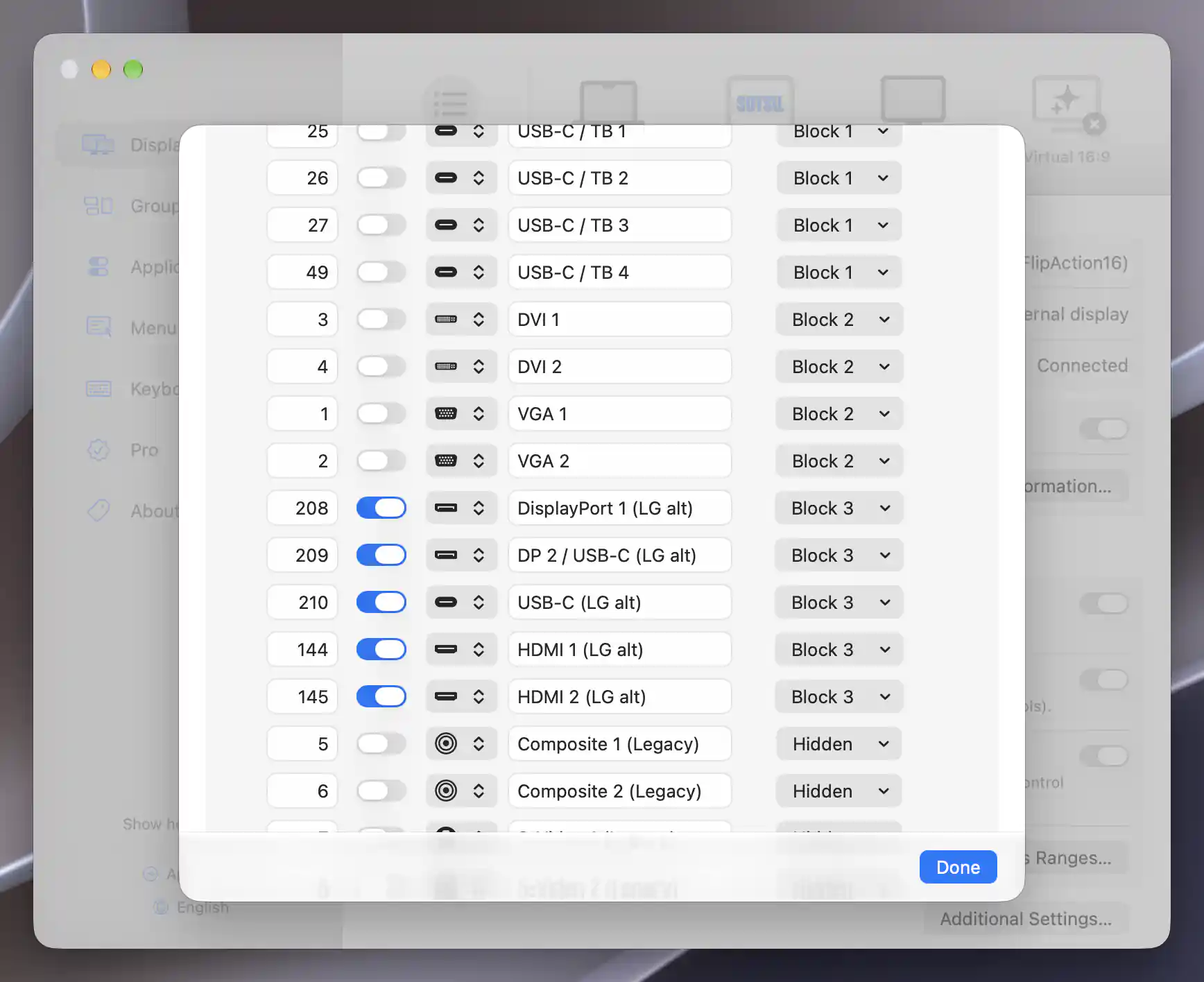Image resolution: width=1204 pixels, height=982 pixels.
Task: Disable the HDMI 2 (LG alt) toggle
Action: coord(381,697)
